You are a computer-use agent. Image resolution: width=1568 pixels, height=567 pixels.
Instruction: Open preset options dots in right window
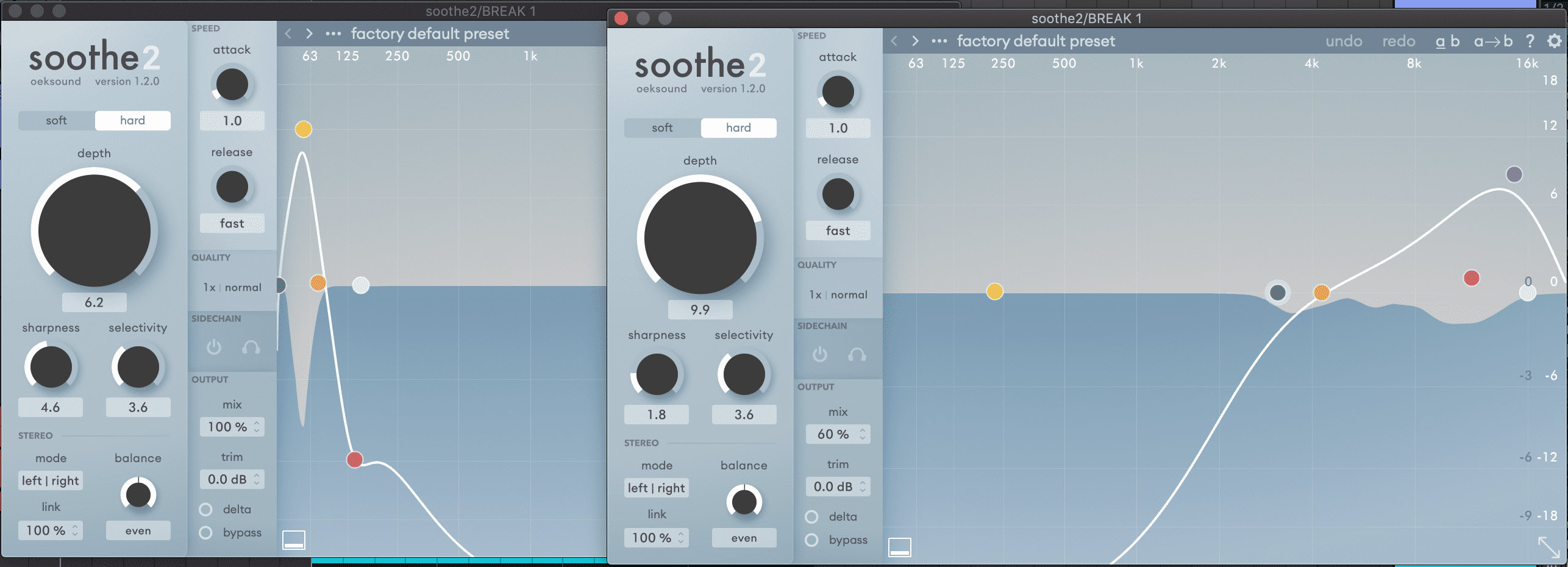point(939,41)
